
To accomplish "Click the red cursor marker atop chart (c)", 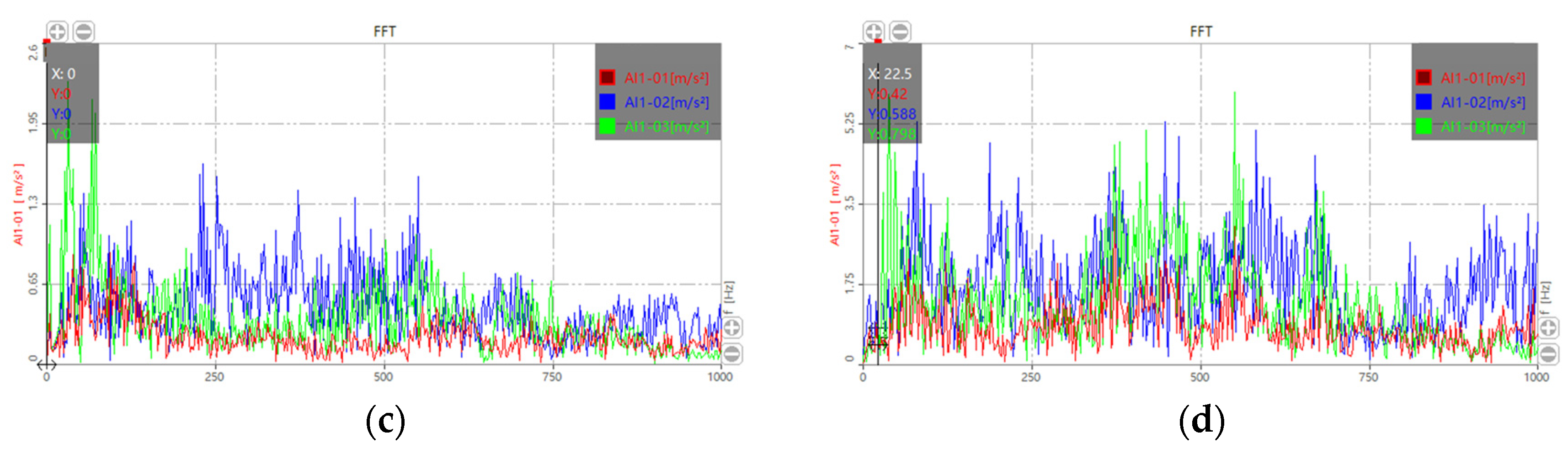I will coord(47,42).
